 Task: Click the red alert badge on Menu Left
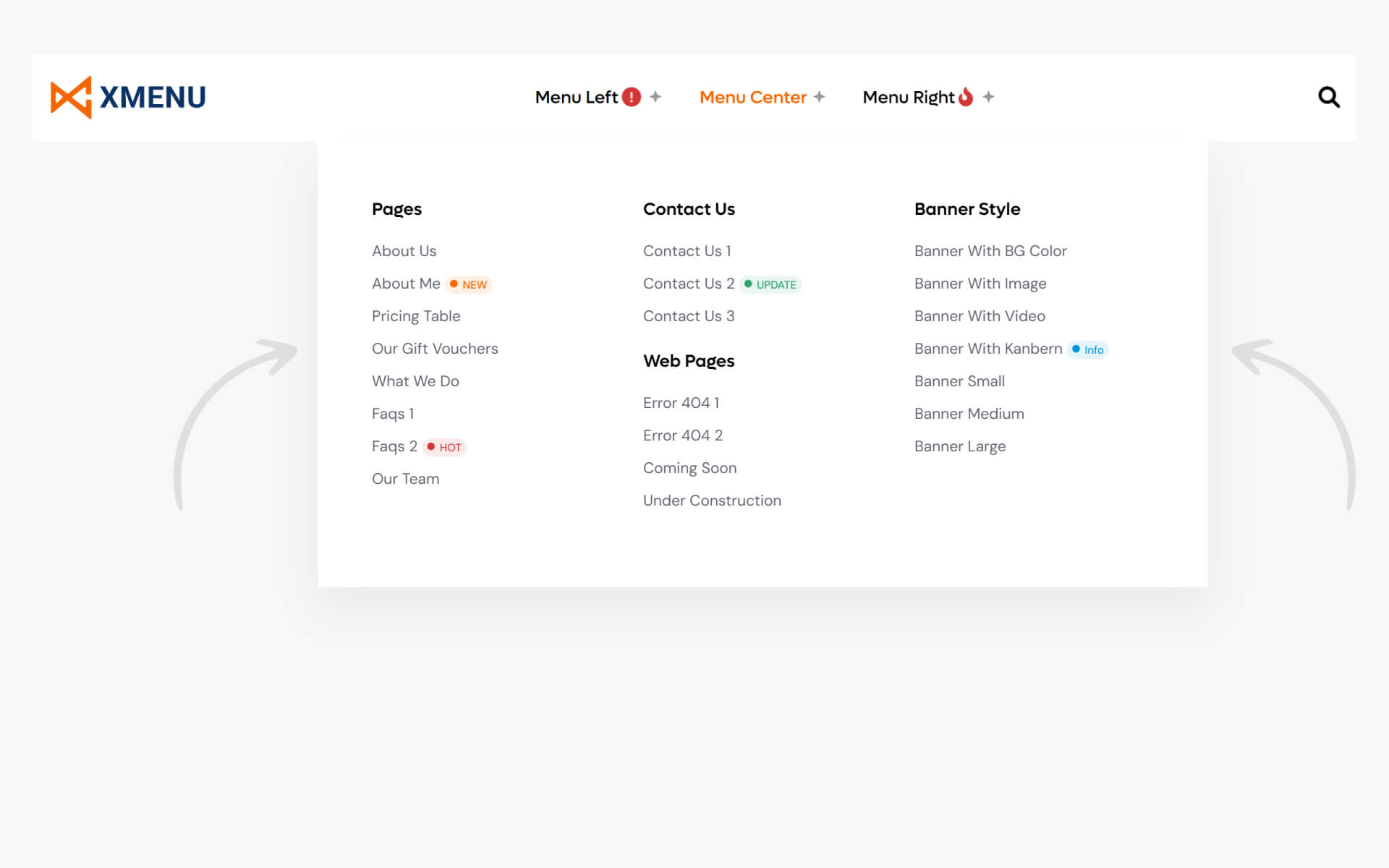[x=632, y=97]
